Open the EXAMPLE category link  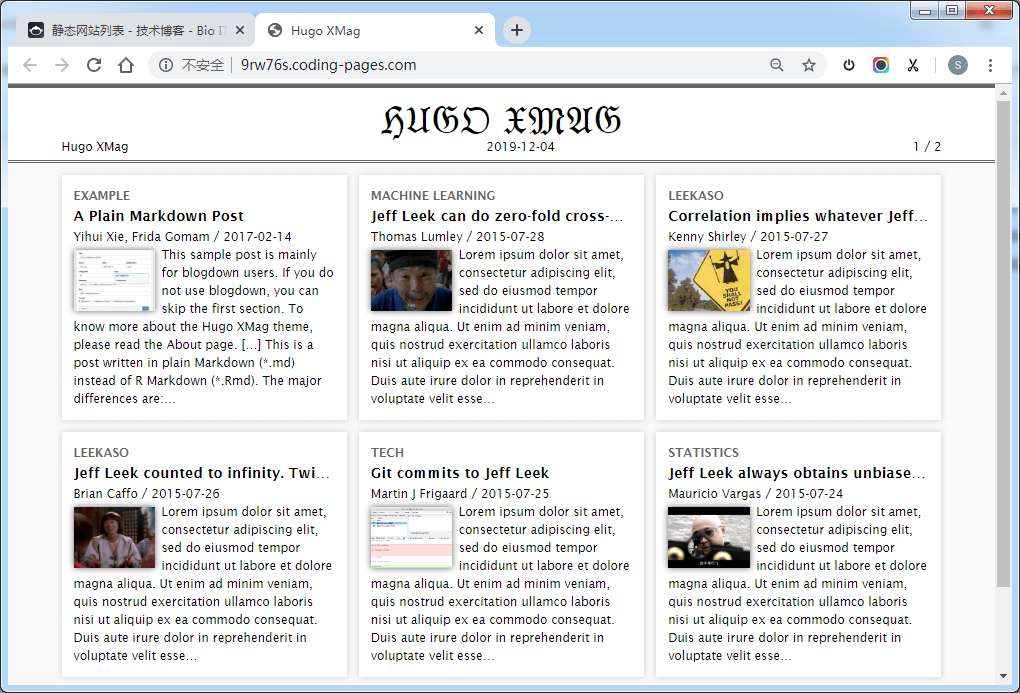click(x=101, y=196)
